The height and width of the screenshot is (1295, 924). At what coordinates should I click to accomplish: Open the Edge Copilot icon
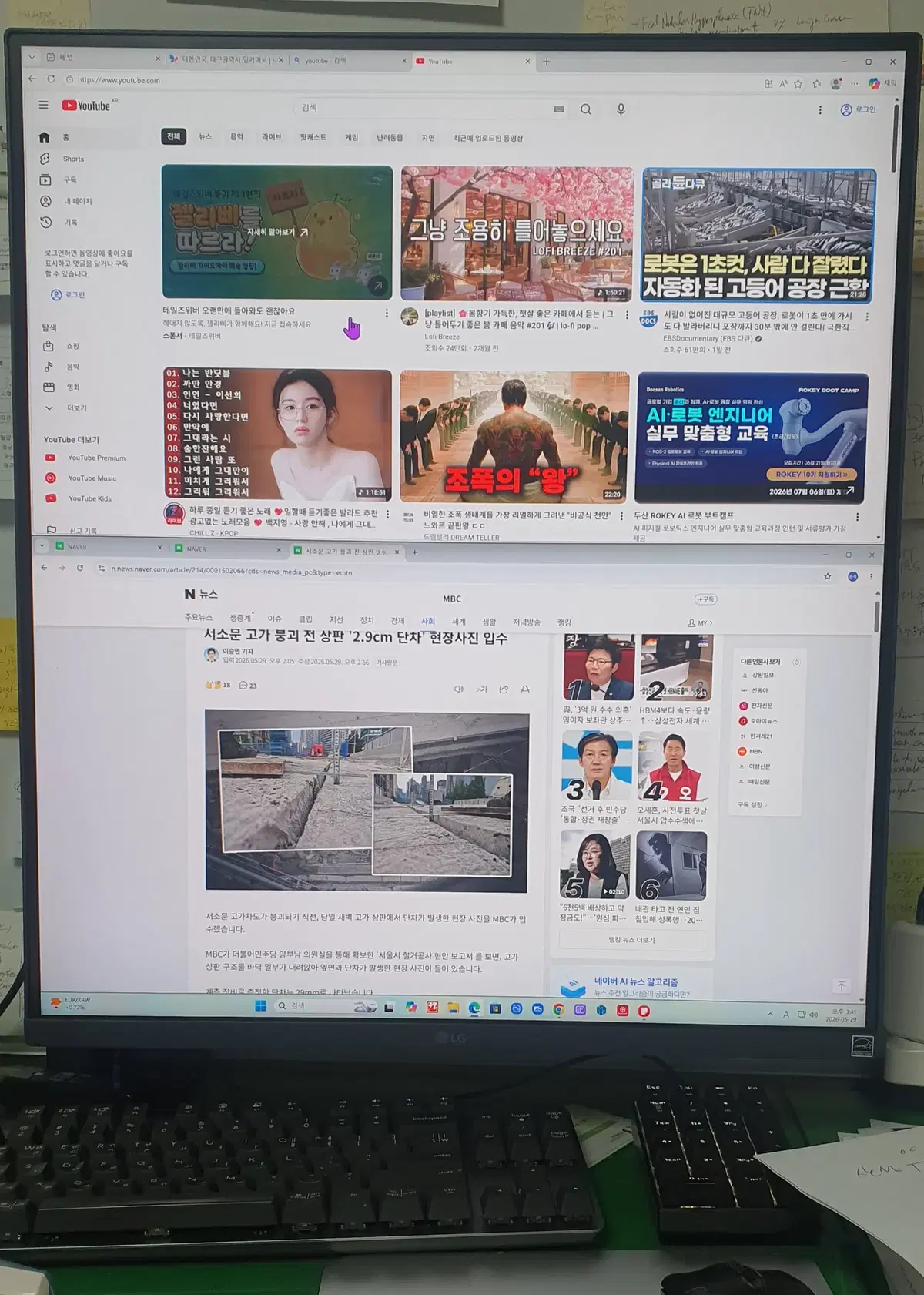[x=874, y=82]
